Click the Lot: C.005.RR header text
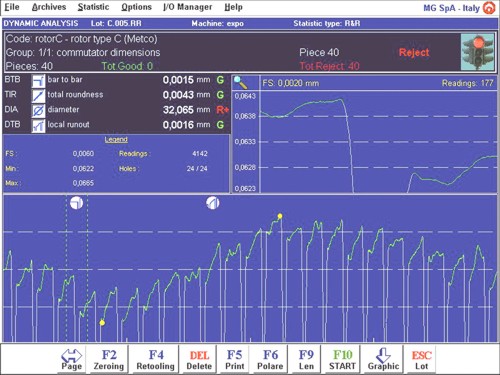Image resolution: width=500 pixels, height=375 pixels. [116, 23]
